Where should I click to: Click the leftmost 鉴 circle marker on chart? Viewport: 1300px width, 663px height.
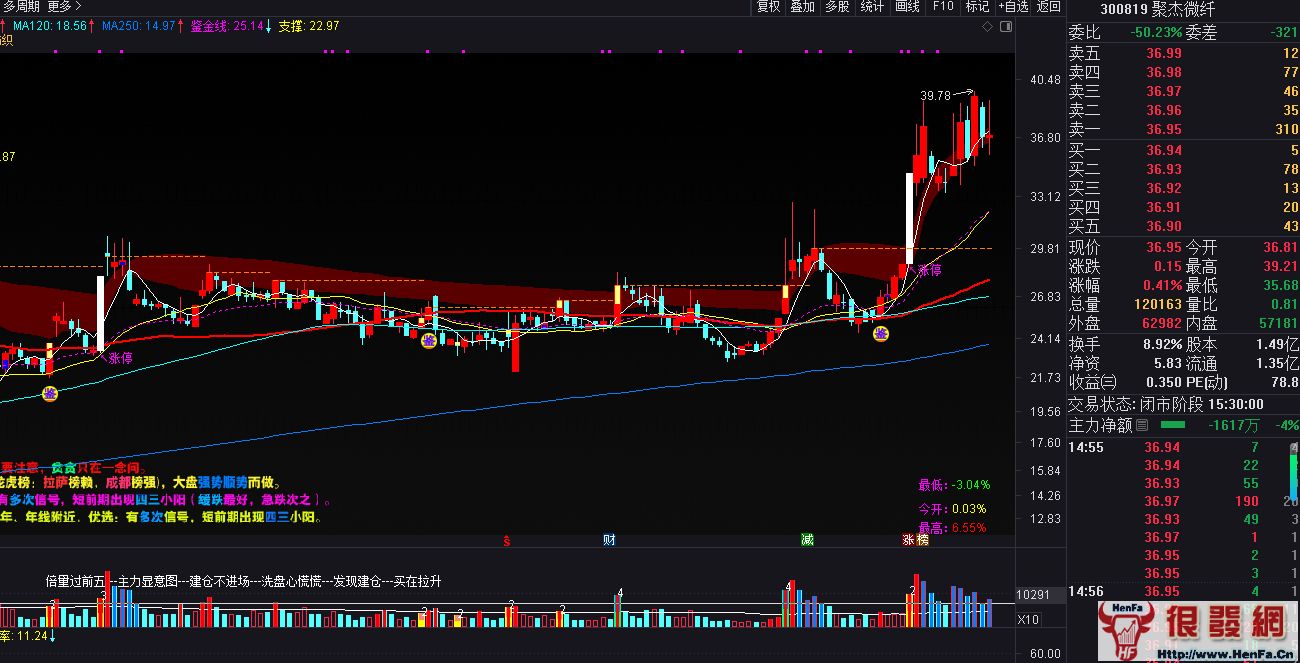tap(49, 394)
